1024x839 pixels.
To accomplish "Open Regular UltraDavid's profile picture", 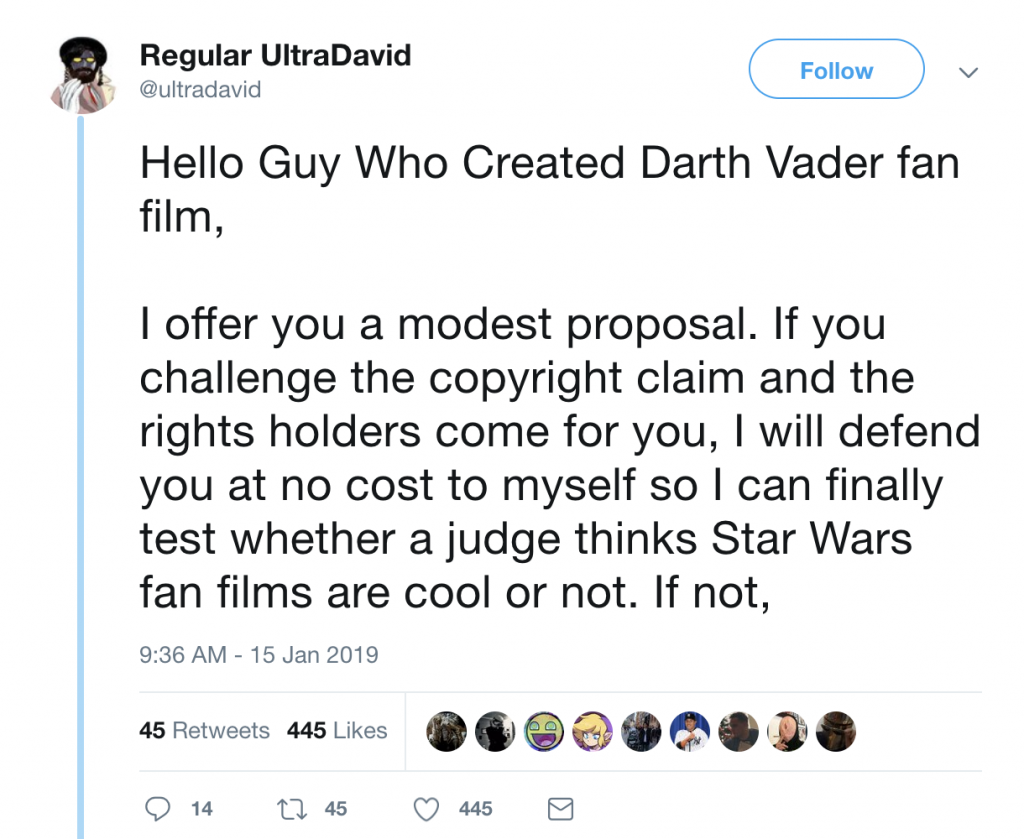I will click(84, 76).
